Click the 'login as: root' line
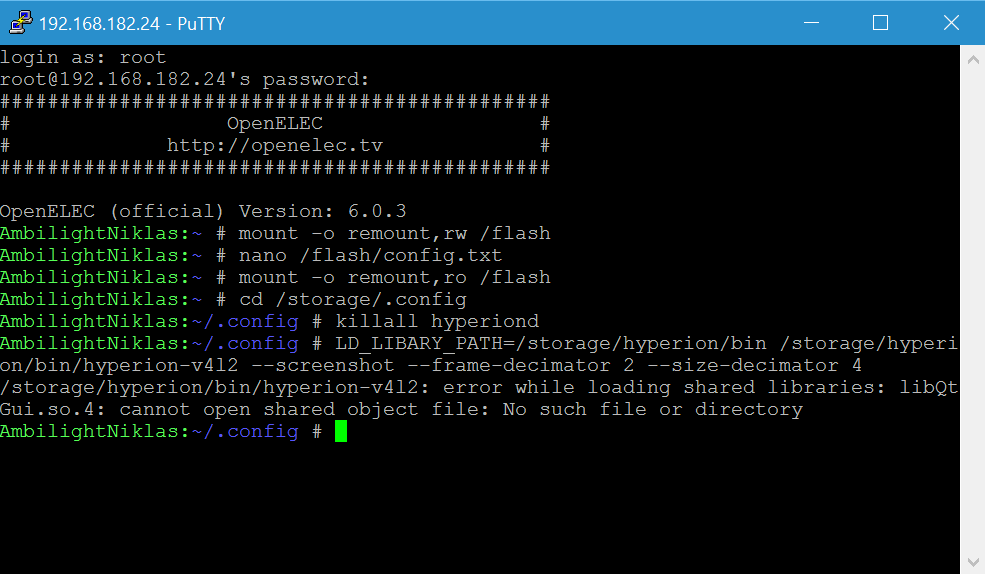The image size is (985, 574). pyautogui.click(x=83, y=58)
